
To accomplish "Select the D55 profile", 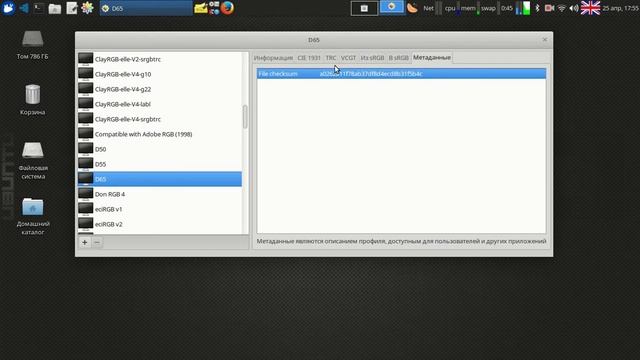I will tap(160, 164).
